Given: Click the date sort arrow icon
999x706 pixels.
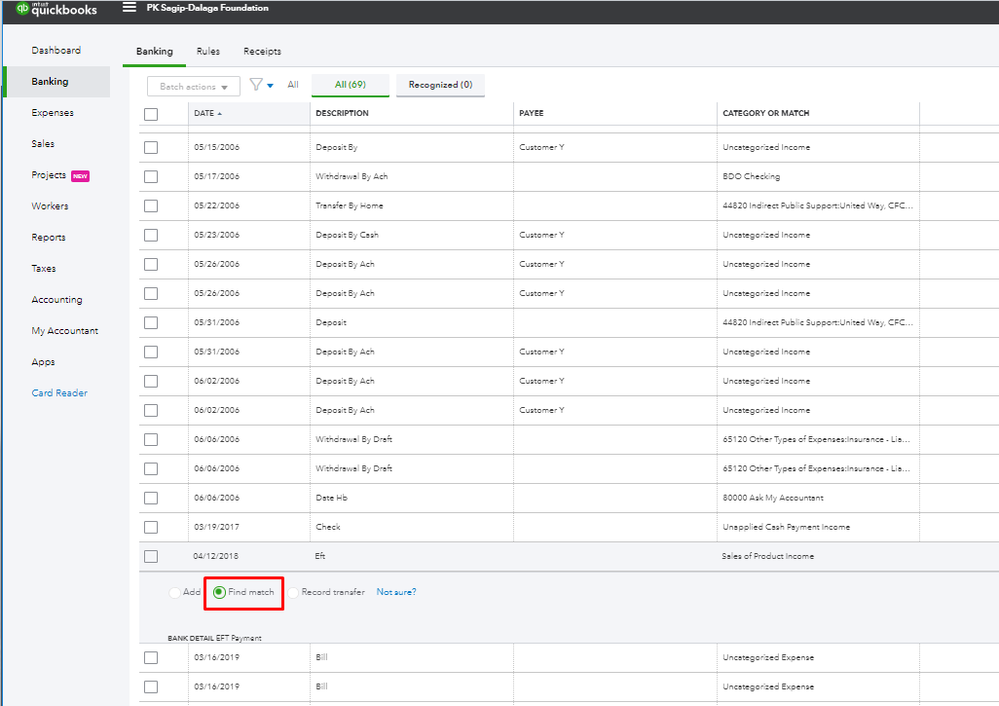Looking at the screenshot, I should (x=220, y=114).
